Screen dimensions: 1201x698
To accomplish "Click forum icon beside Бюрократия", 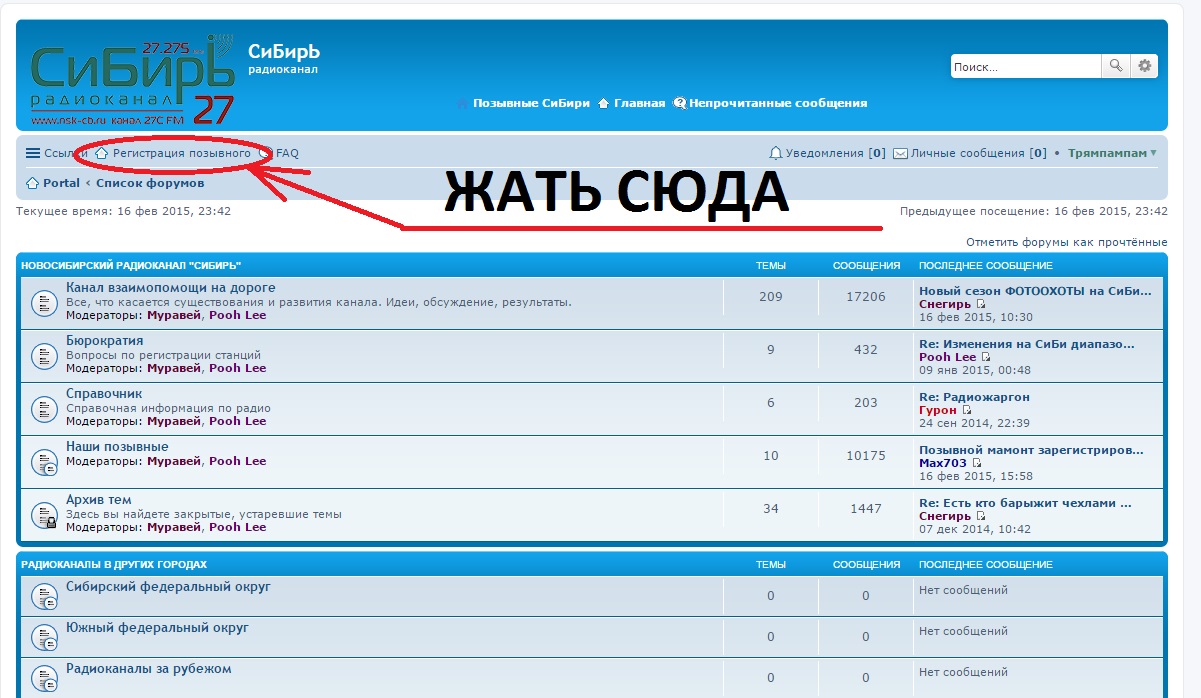I will pyautogui.click(x=44, y=355).
